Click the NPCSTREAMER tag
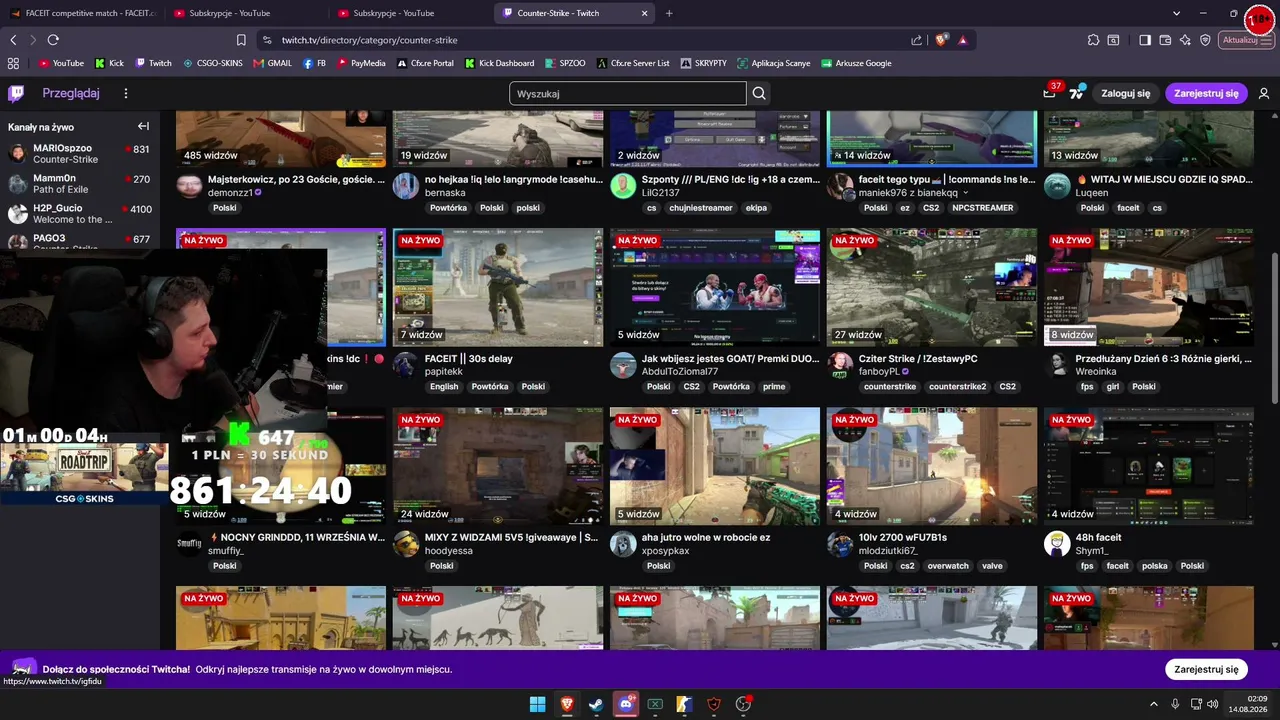 coord(983,208)
